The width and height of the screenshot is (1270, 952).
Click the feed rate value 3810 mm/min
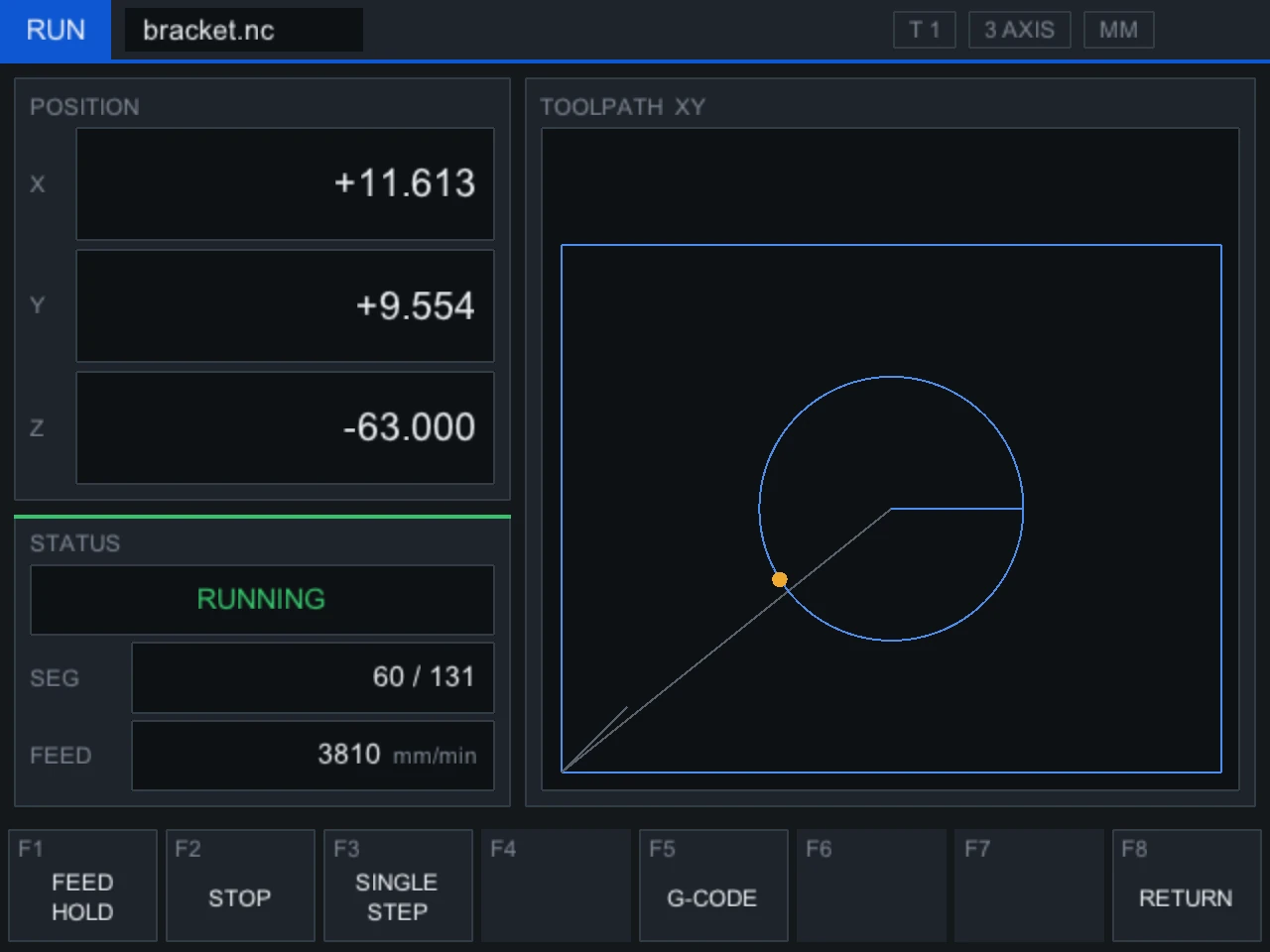(313, 755)
